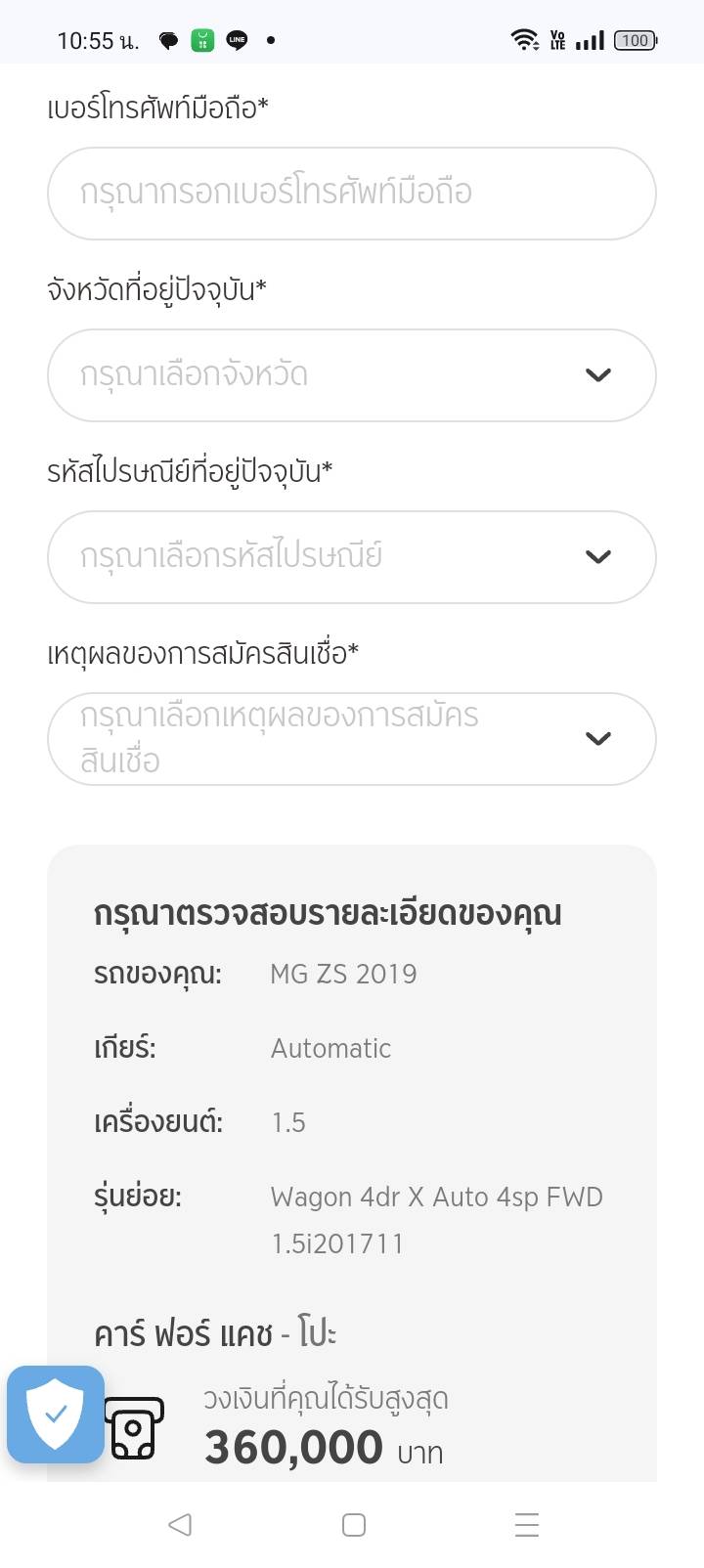Tap the cash machine icon
This screenshot has height=1568, width=704.
click(134, 1428)
